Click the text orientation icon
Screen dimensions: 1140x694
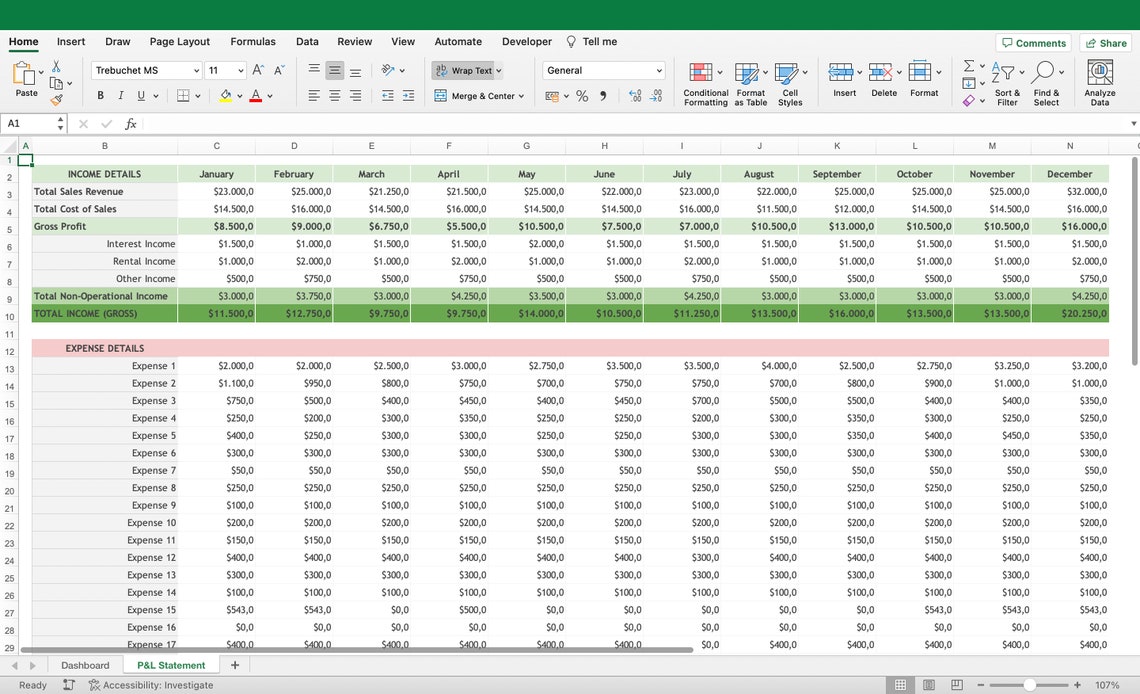click(388, 70)
